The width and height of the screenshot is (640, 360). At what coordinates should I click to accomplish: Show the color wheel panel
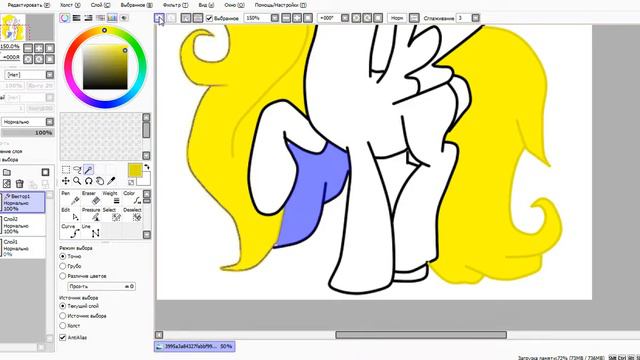pyautogui.click(x=64, y=18)
